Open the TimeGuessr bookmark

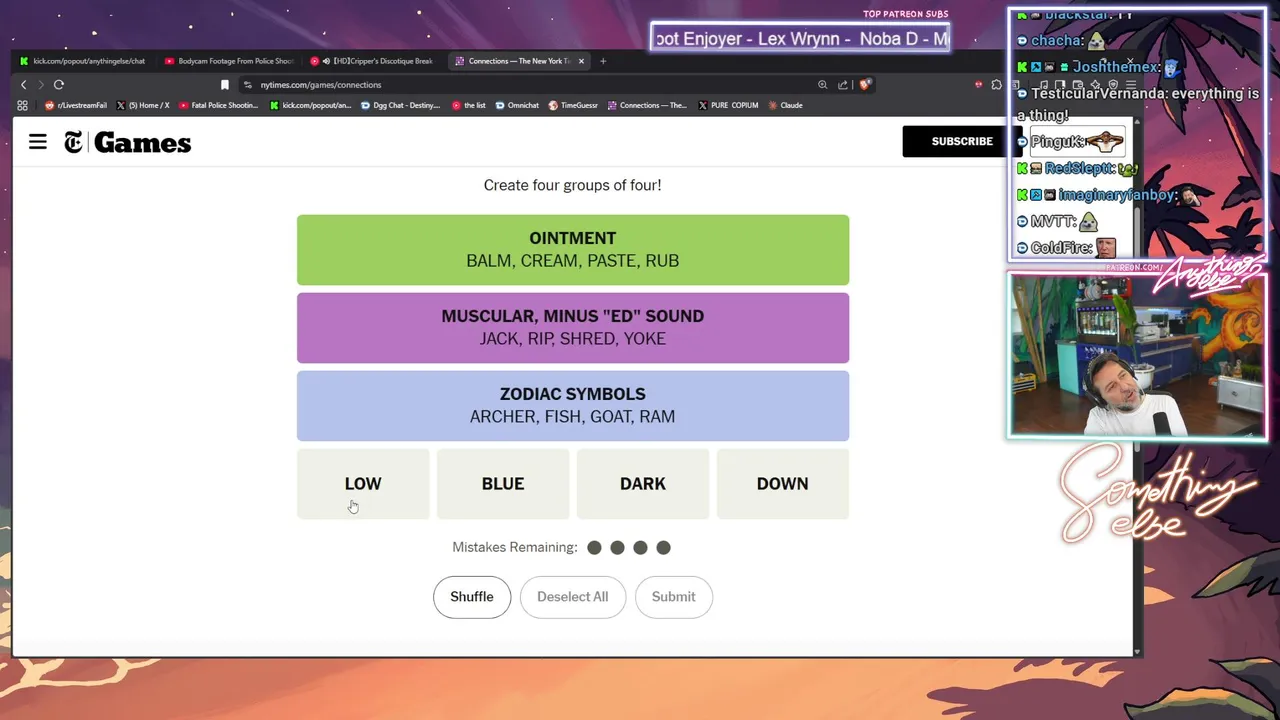tap(573, 105)
